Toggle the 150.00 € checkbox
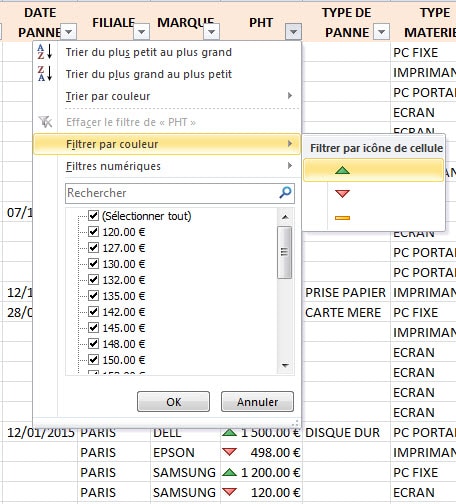456x504 pixels. tap(93, 360)
